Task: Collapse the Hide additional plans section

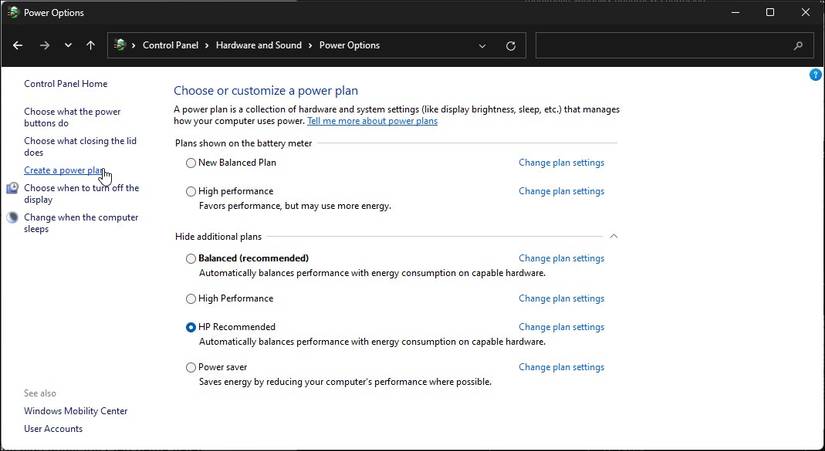Action: pyautogui.click(x=614, y=236)
